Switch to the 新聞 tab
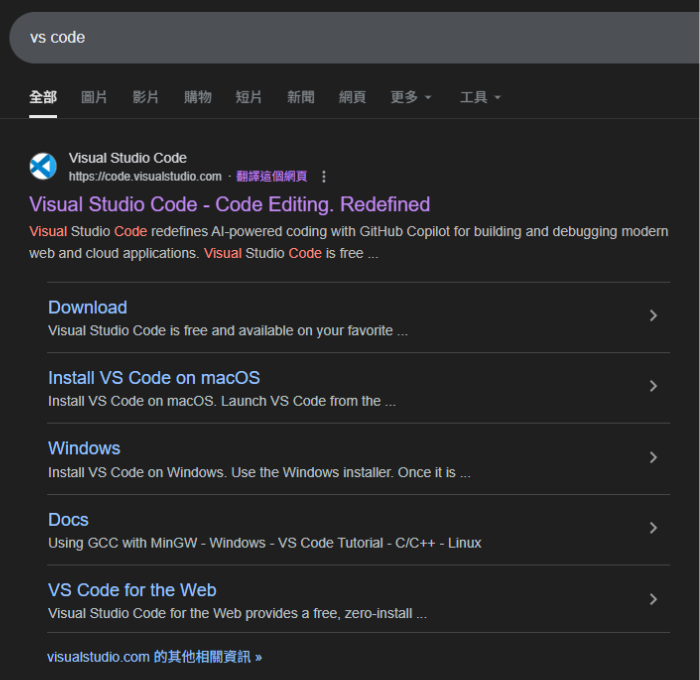 coord(300,97)
